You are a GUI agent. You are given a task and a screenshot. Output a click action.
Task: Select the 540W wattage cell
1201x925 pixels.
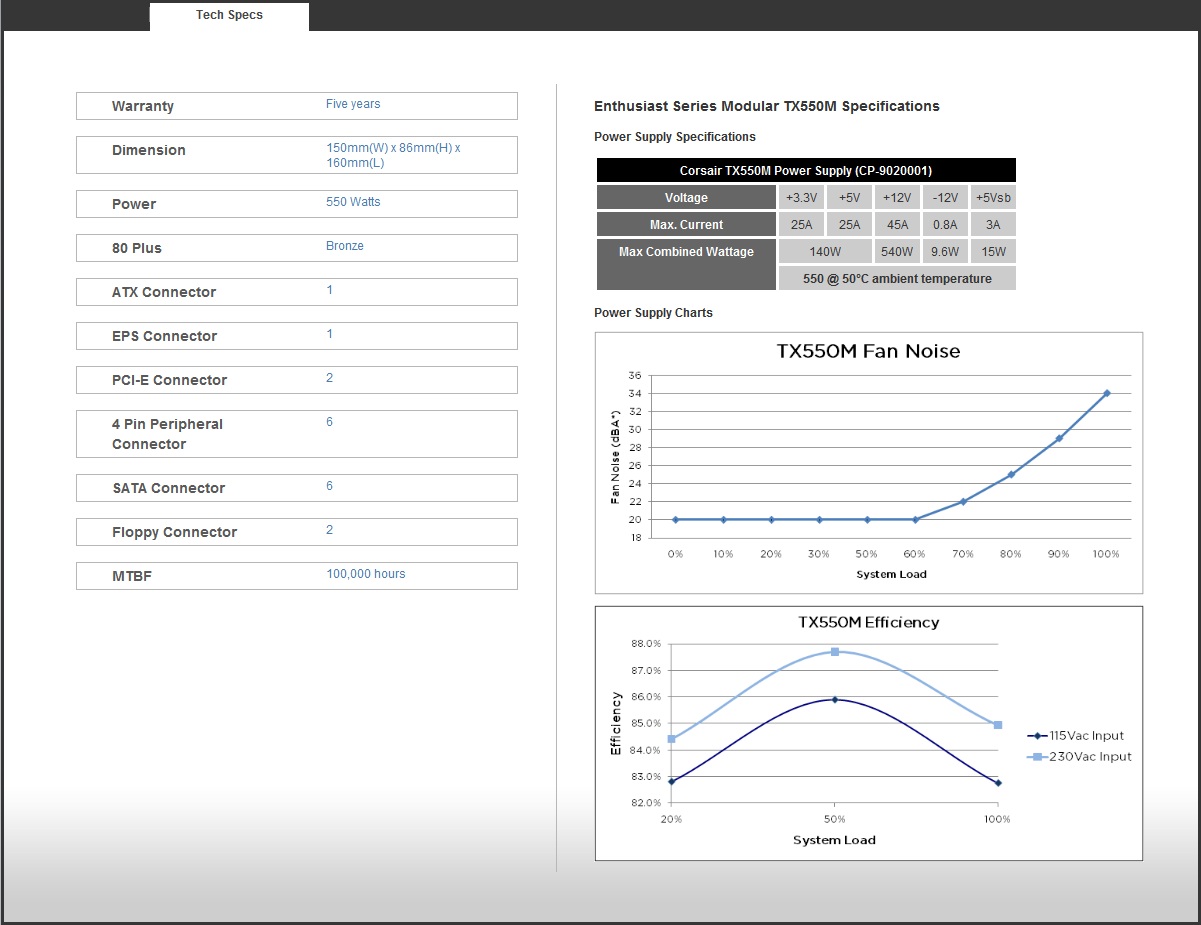click(x=898, y=252)
